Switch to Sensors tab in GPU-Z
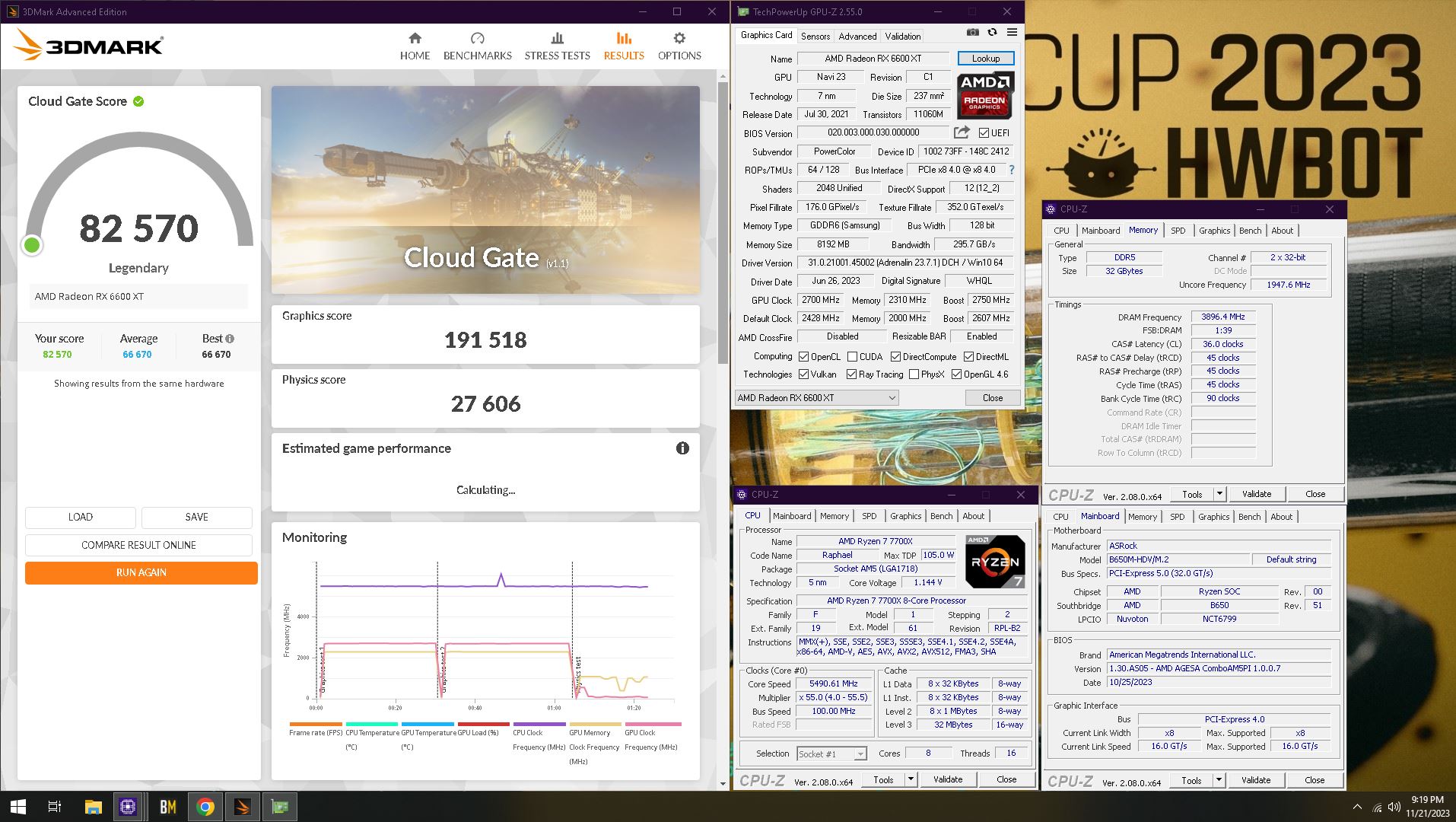The width and height of the screenshot is (1456, 822). coord(815,36)
